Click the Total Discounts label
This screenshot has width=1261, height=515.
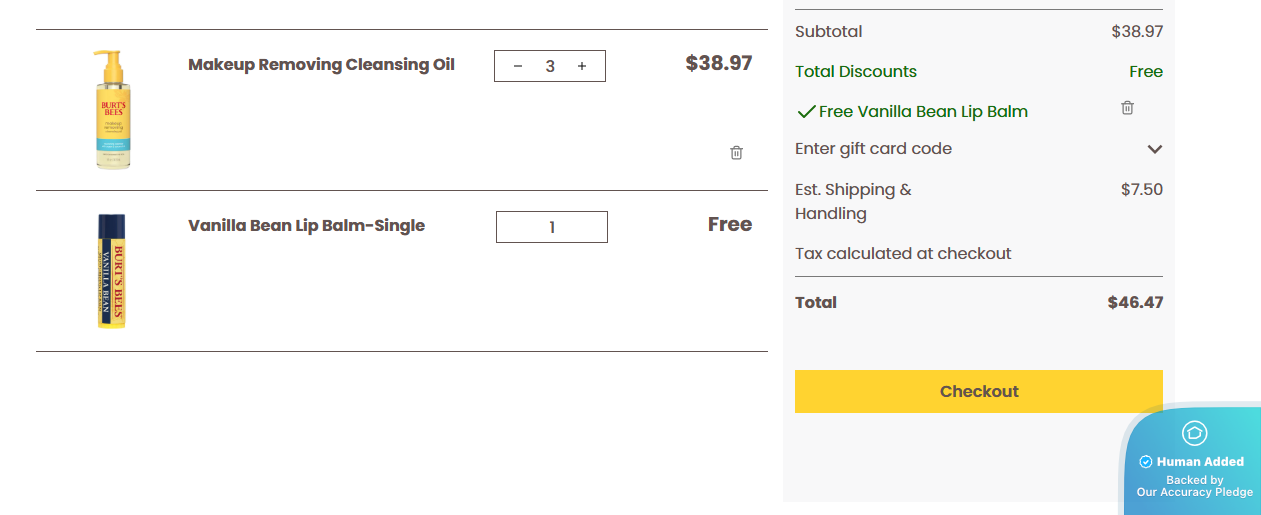pos(856,72)
